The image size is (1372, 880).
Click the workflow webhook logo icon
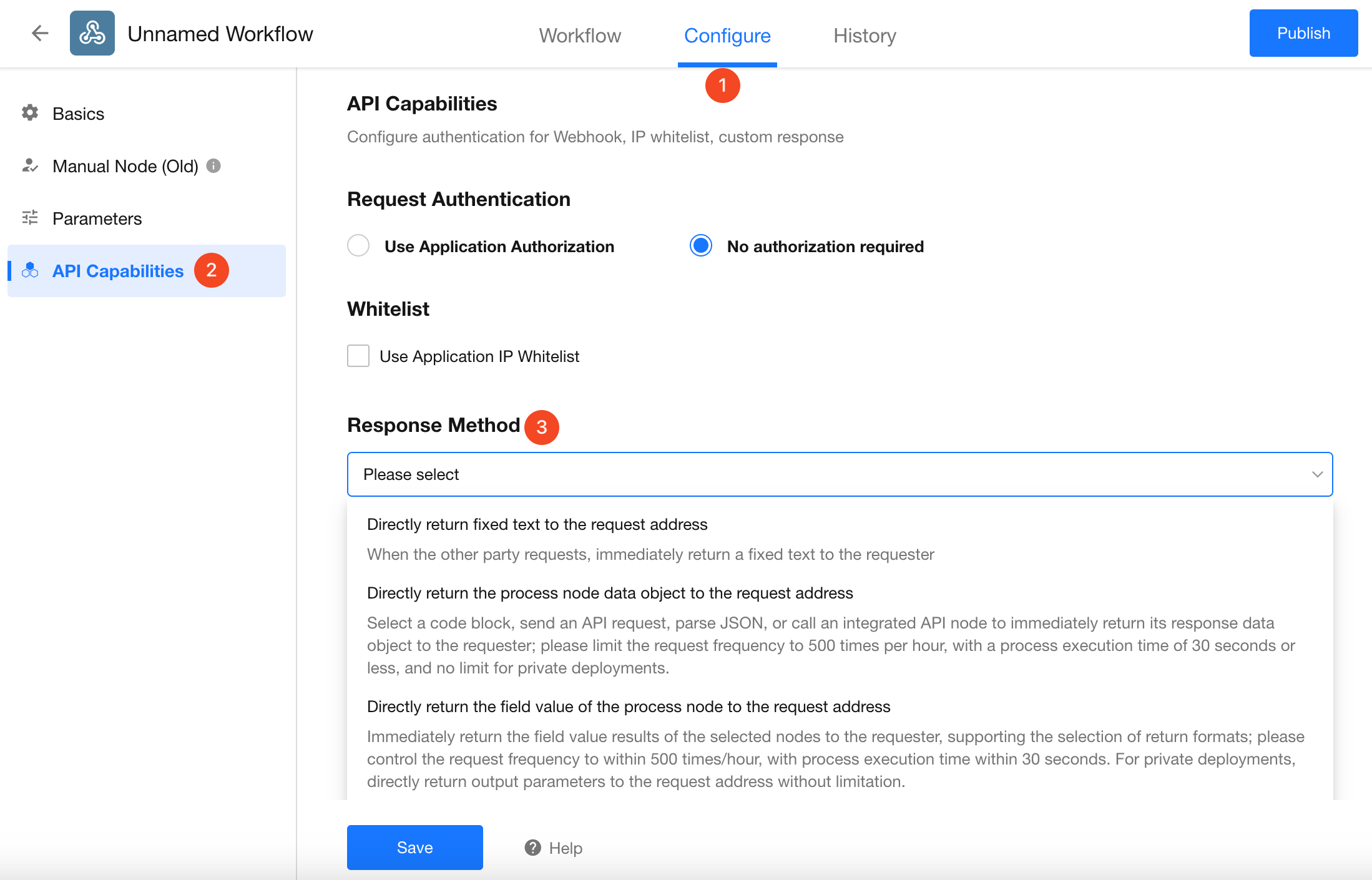92,33
